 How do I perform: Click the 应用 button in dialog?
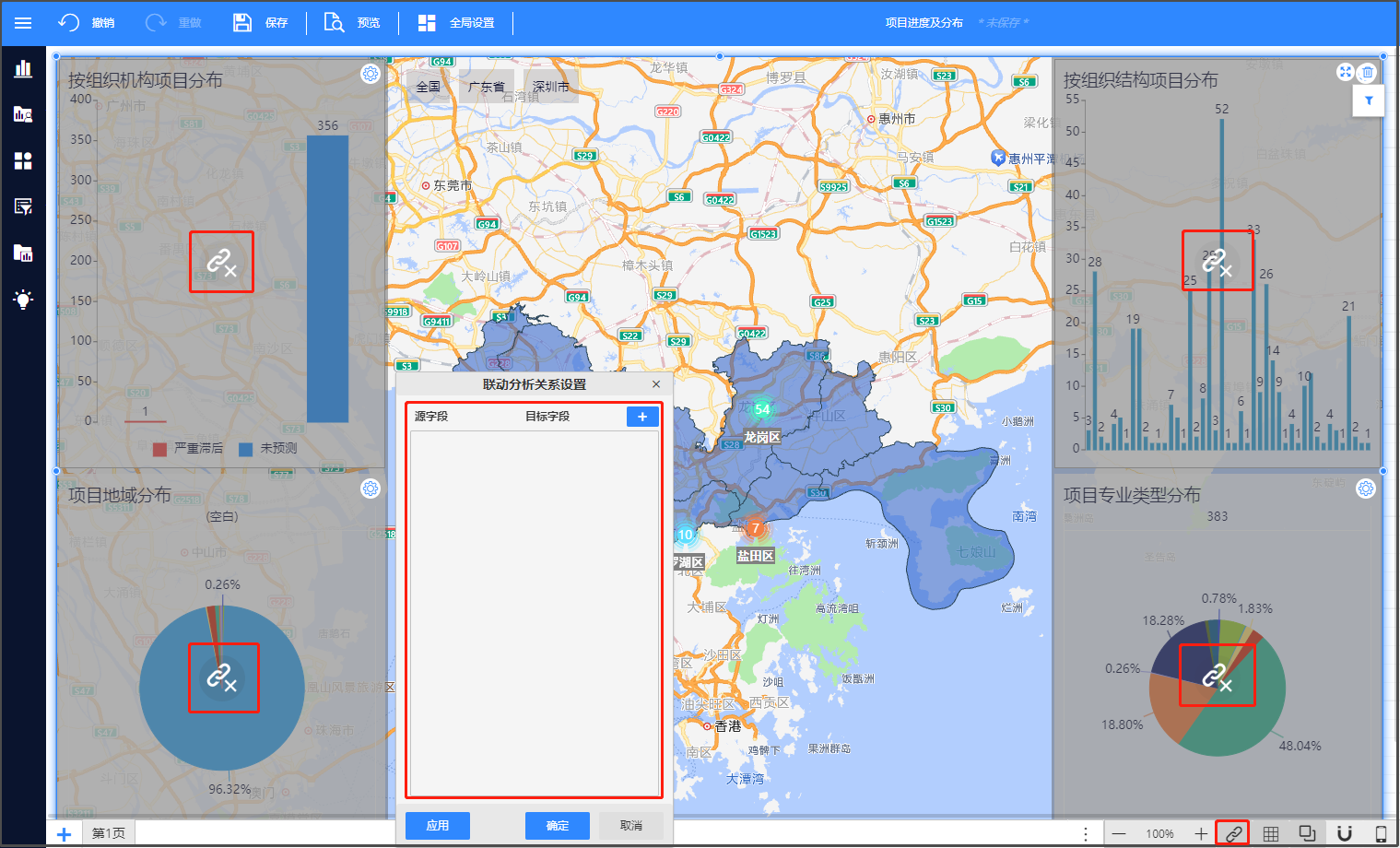[438, 826]
